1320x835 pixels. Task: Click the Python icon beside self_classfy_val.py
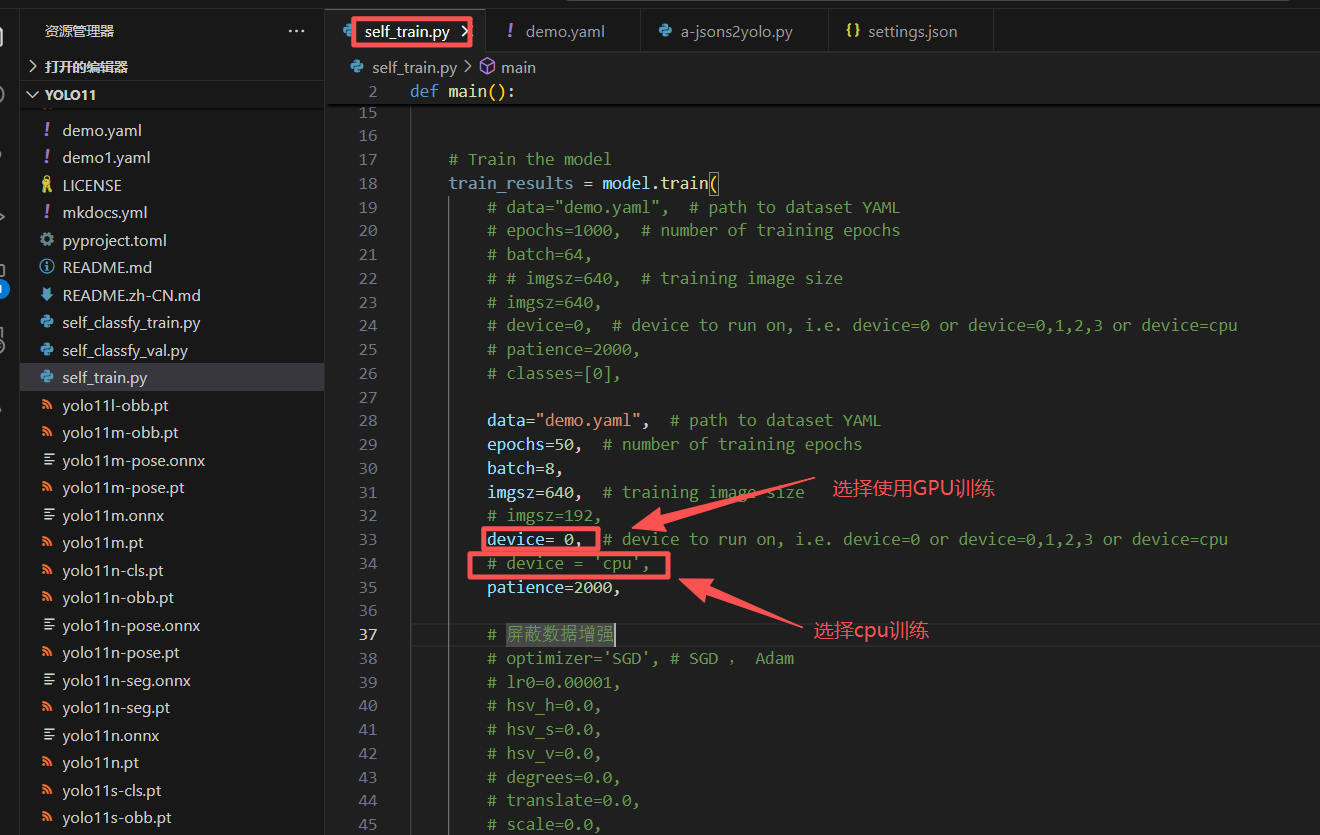click(x=46, y=350)
